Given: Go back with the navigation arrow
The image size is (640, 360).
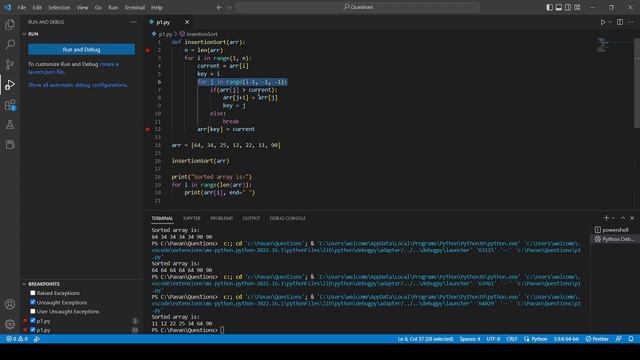Looking at the screenshot, I should (219, 7).
